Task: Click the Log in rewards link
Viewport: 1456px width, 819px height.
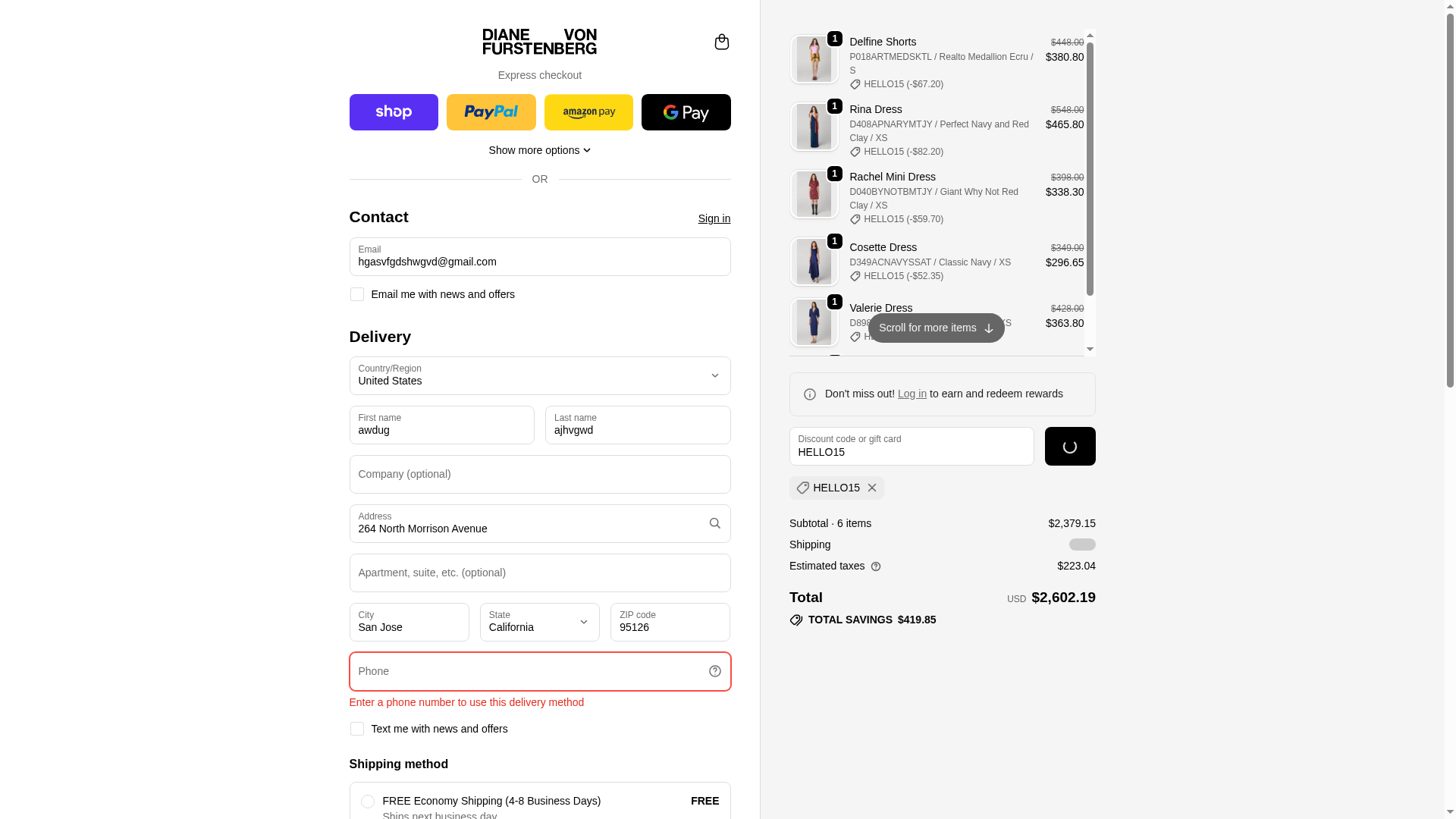Action: (x=912, y=394)
